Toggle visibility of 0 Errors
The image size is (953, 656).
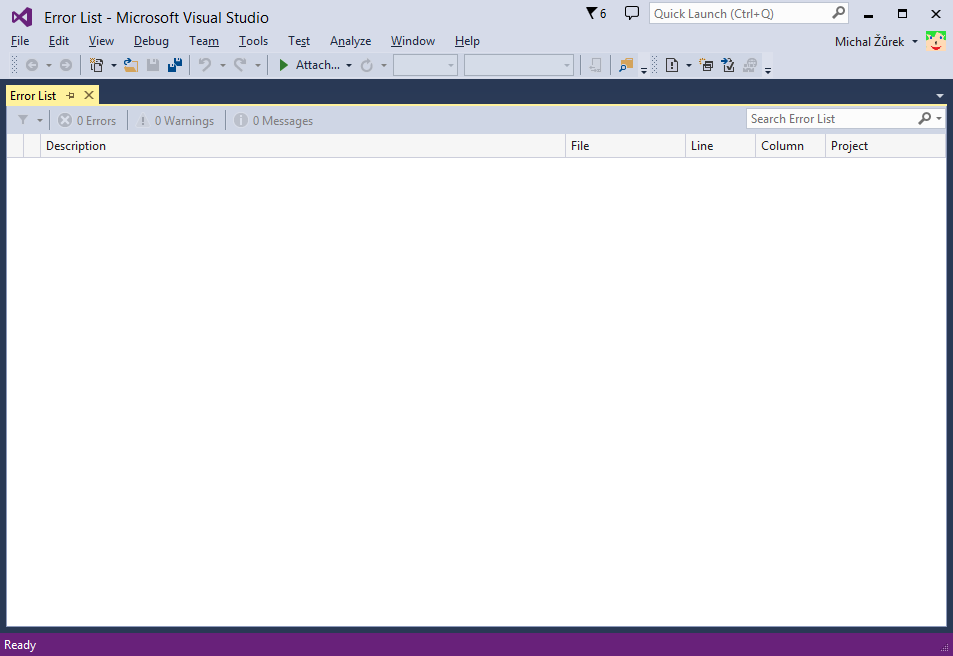(87, 120)
